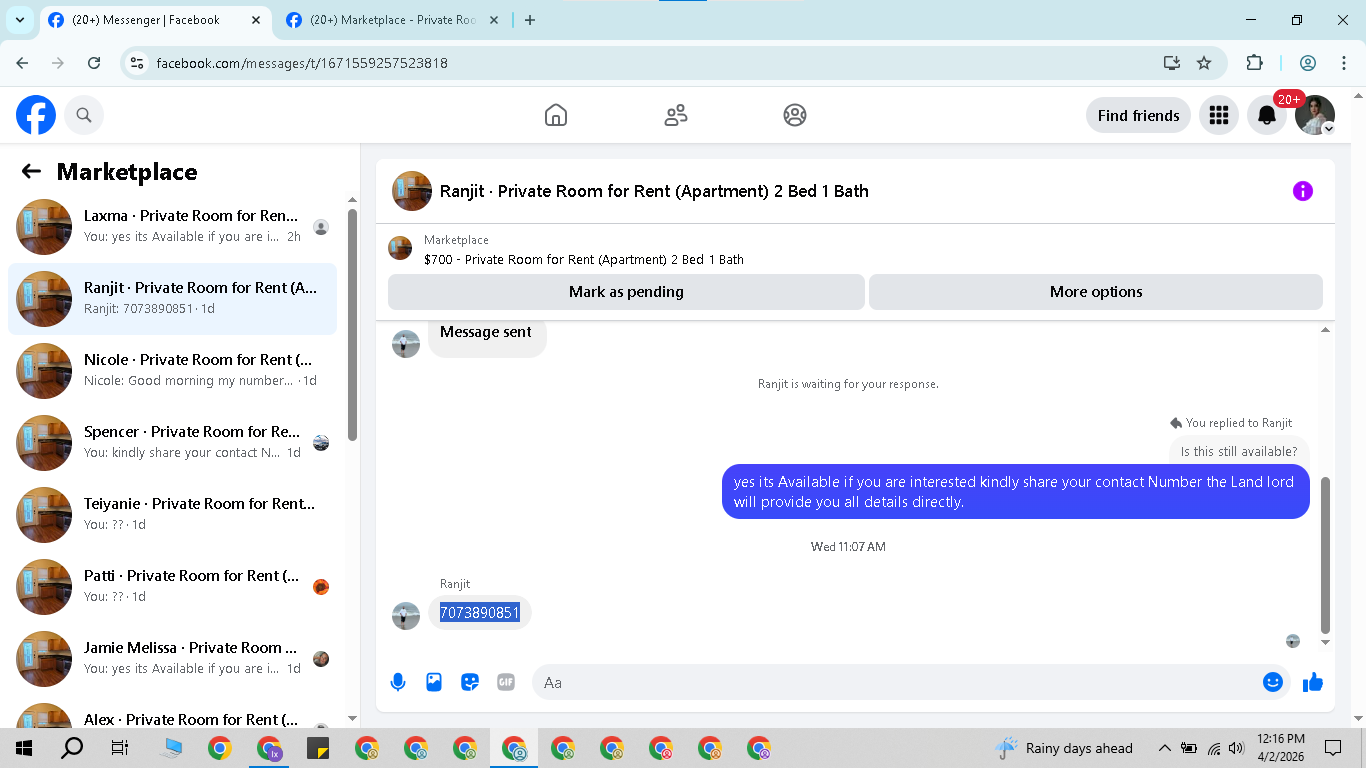The width and height of the screenshot is (1366, 768).
Task: Bookmark this page with the star
Action: (x=1204, y=63)
